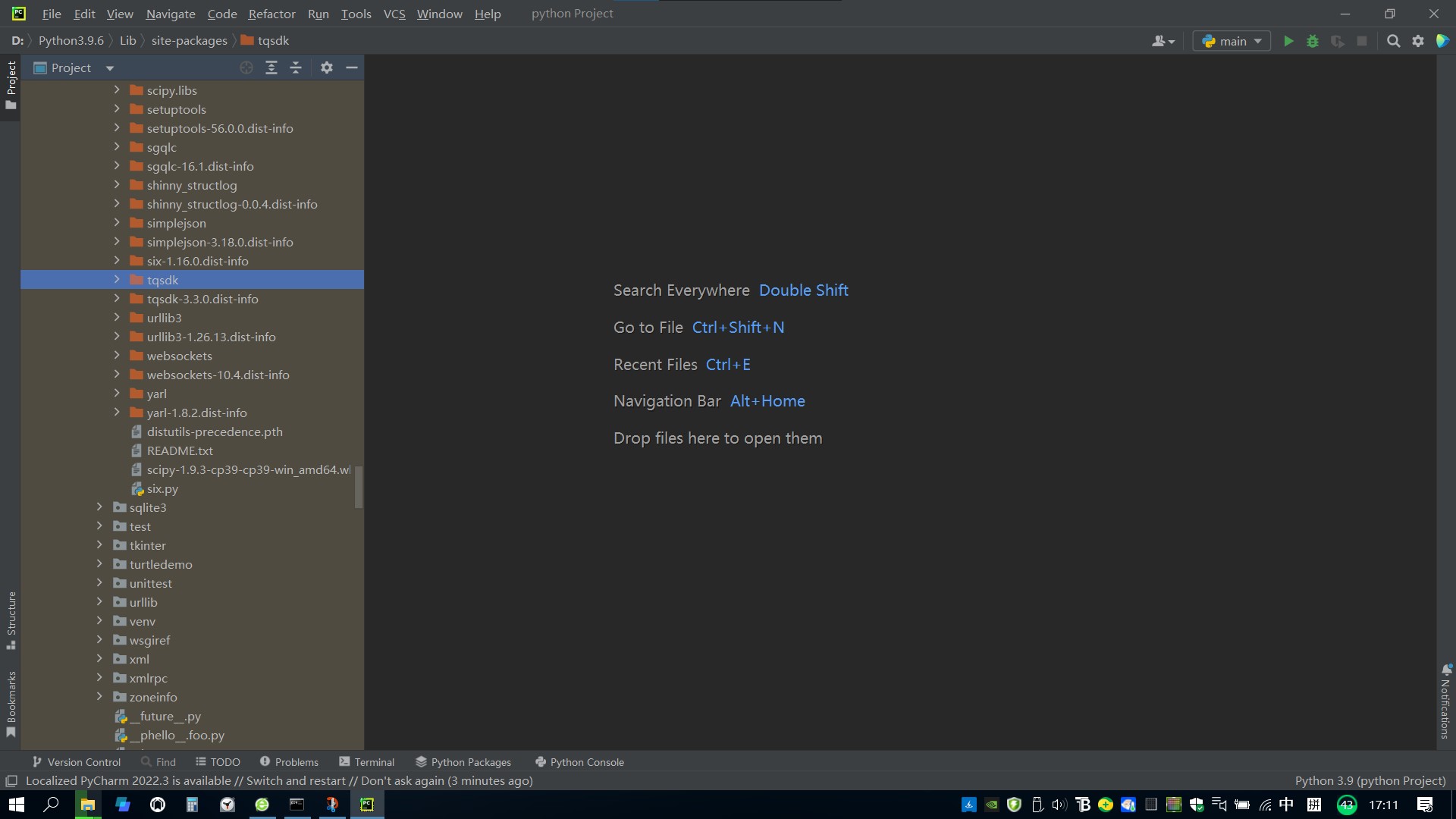Open File Explorer on the taskbar
Image resolution: width=1456 pixels, height=819 pixels.
tap(88, 805)
